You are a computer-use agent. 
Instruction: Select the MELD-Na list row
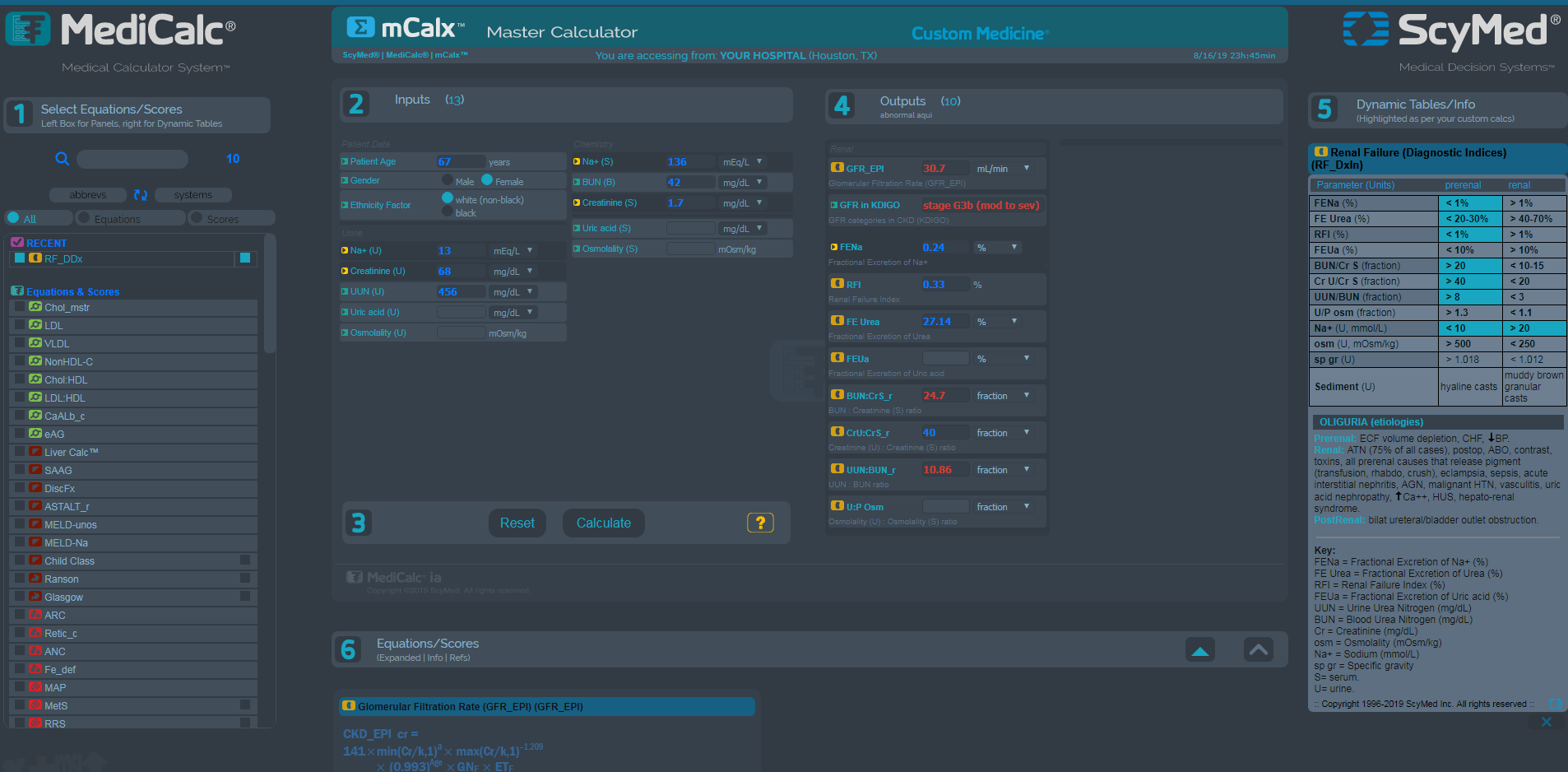133,542
